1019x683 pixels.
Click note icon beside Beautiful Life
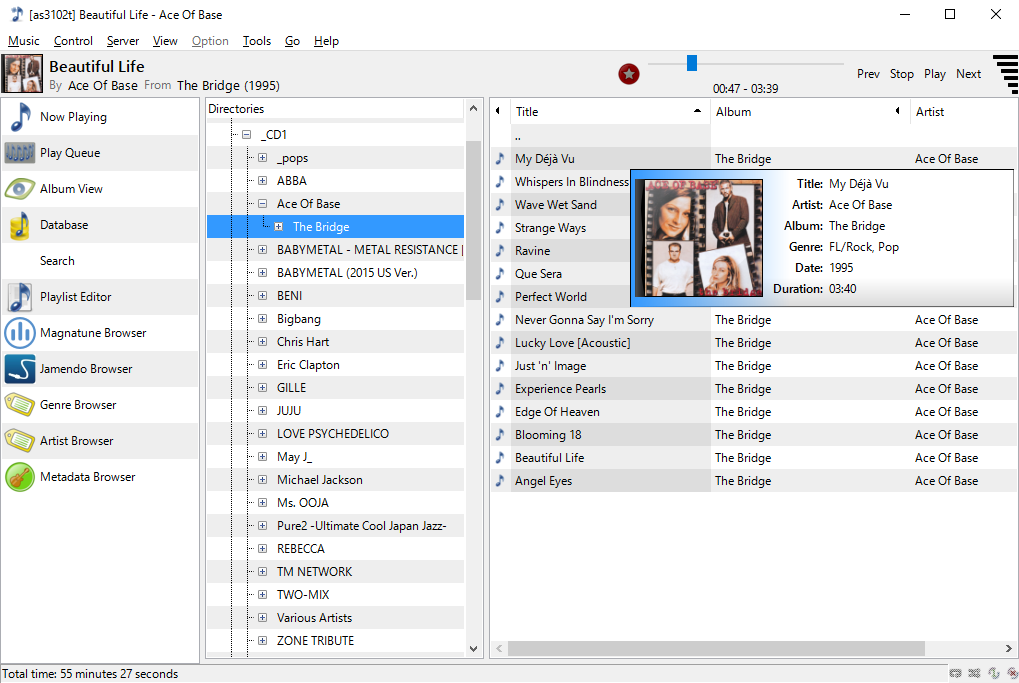tap(500, 458)
